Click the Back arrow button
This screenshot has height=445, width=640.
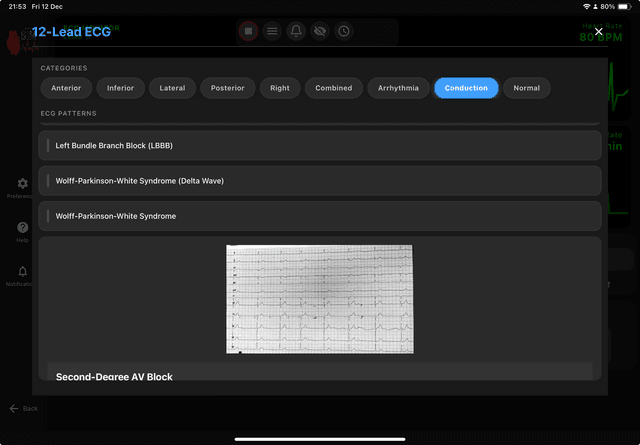point(24,408)
